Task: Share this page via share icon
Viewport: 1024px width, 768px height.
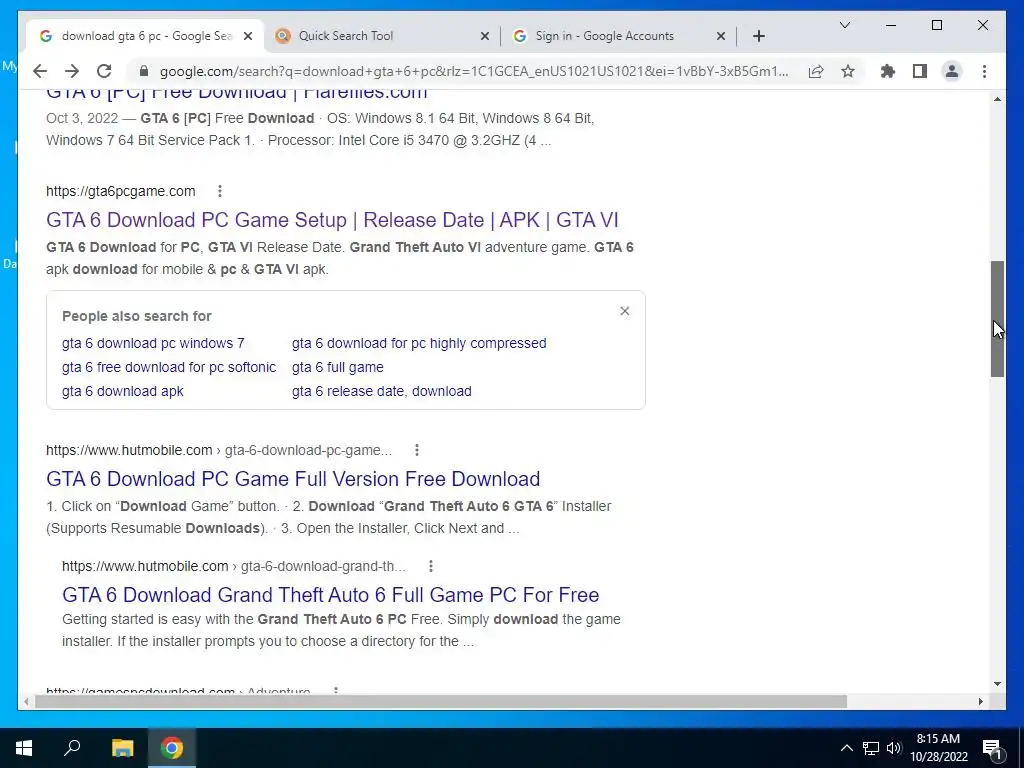Action: tap(816, 71)
